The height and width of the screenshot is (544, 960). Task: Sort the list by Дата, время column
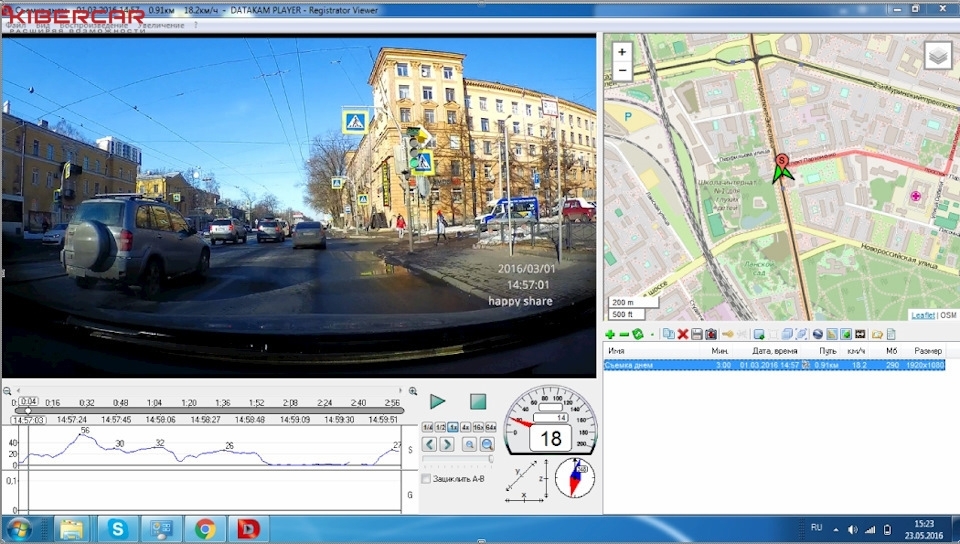click(x=775, y=351)
